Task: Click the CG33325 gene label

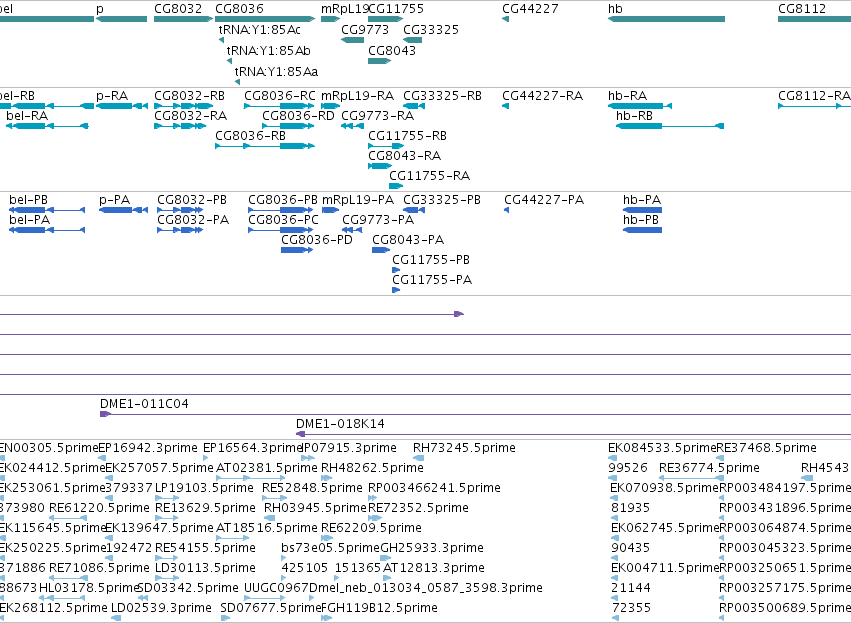Action: tap(431, 29)
